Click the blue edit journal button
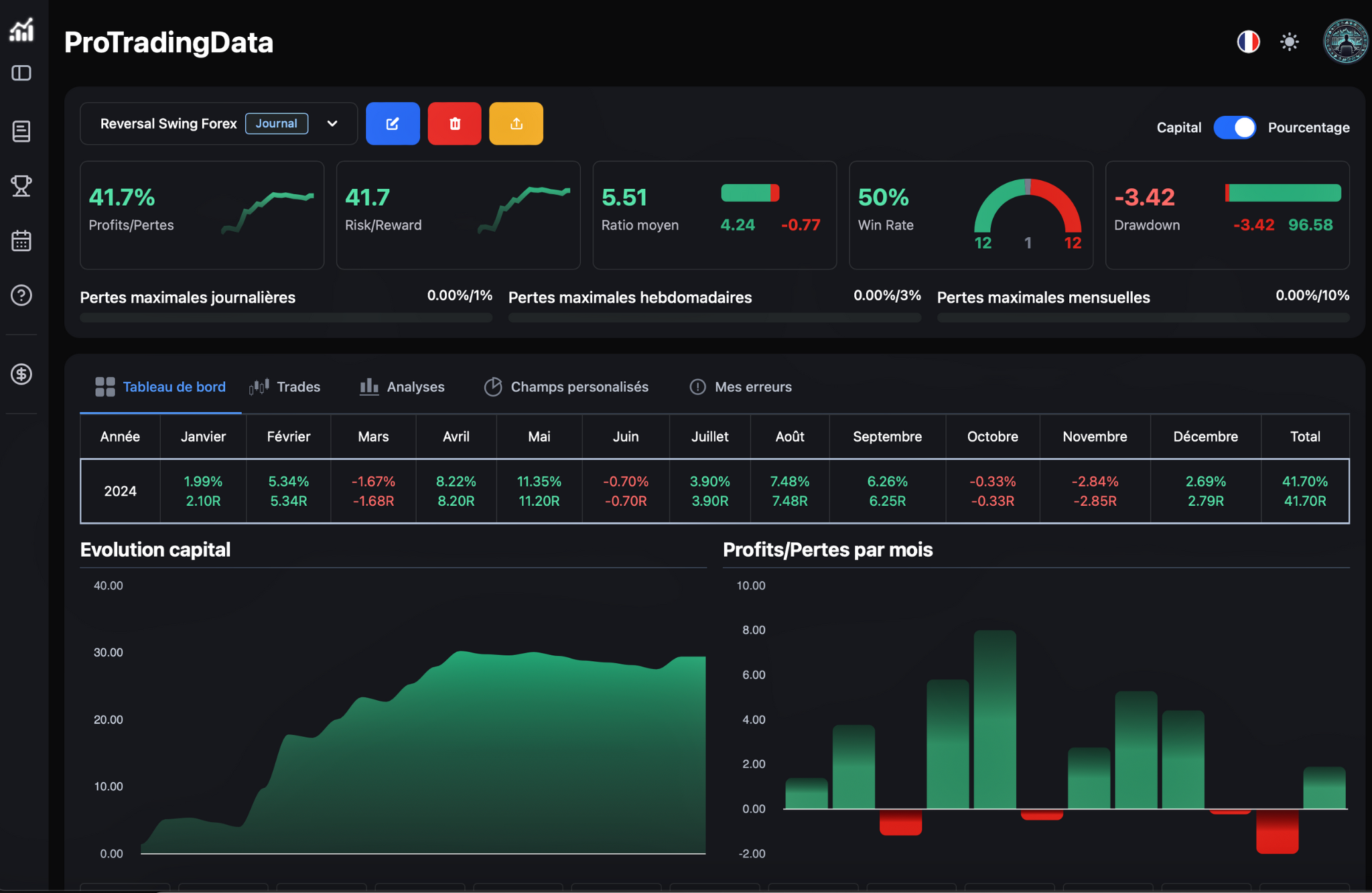Viewport: 1372px width, 893px height. coord(393,123)
